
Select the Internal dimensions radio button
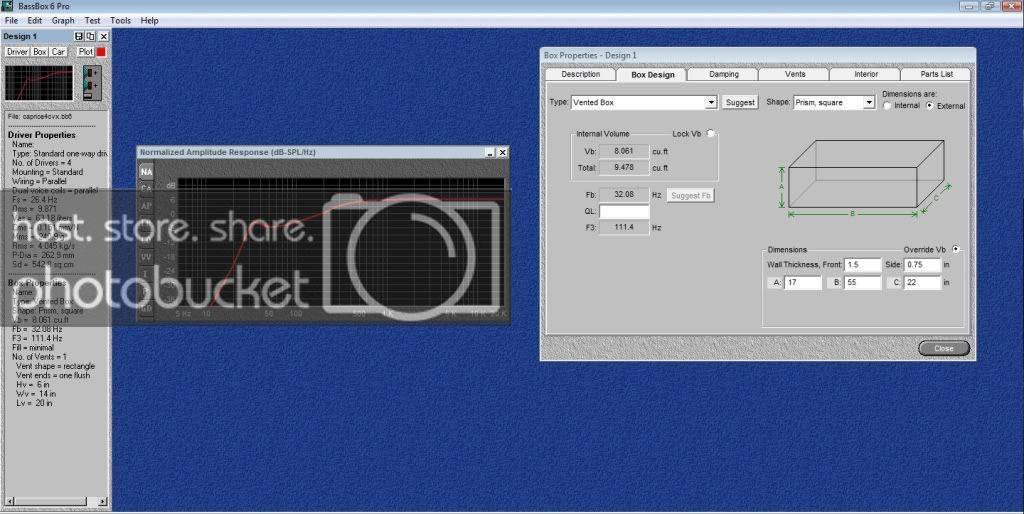point(887,106)
